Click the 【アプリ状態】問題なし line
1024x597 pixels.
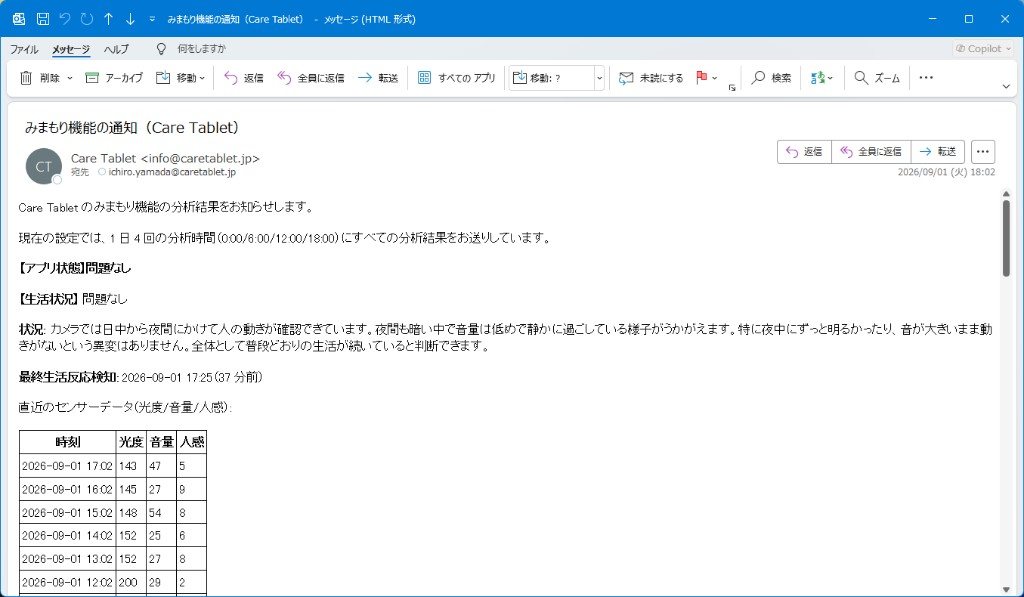[75, 268]
